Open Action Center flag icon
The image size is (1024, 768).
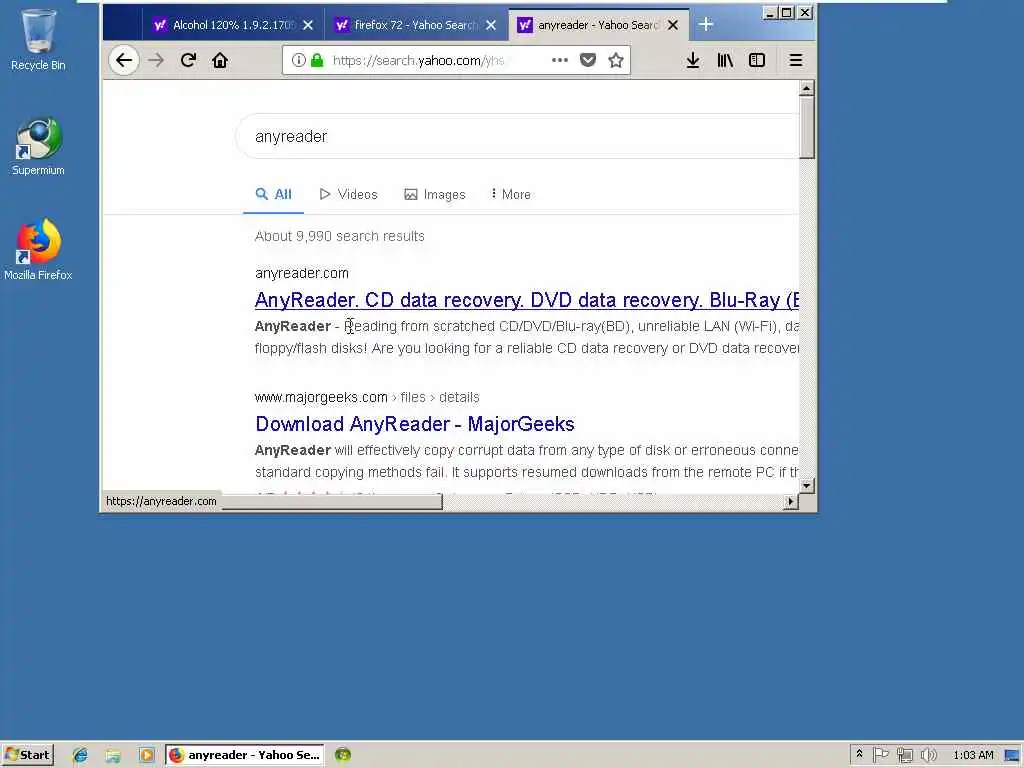click(x=880, y=755)
